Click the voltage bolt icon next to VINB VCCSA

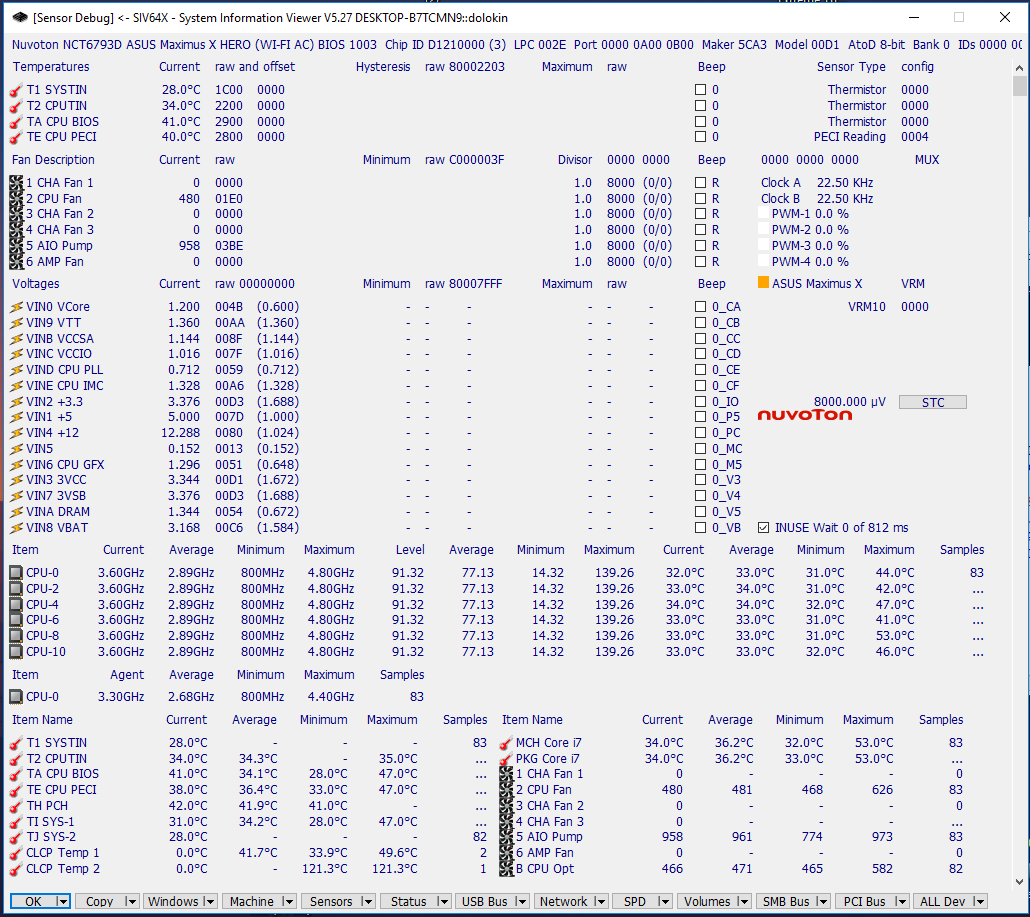[x=16, y=339]
